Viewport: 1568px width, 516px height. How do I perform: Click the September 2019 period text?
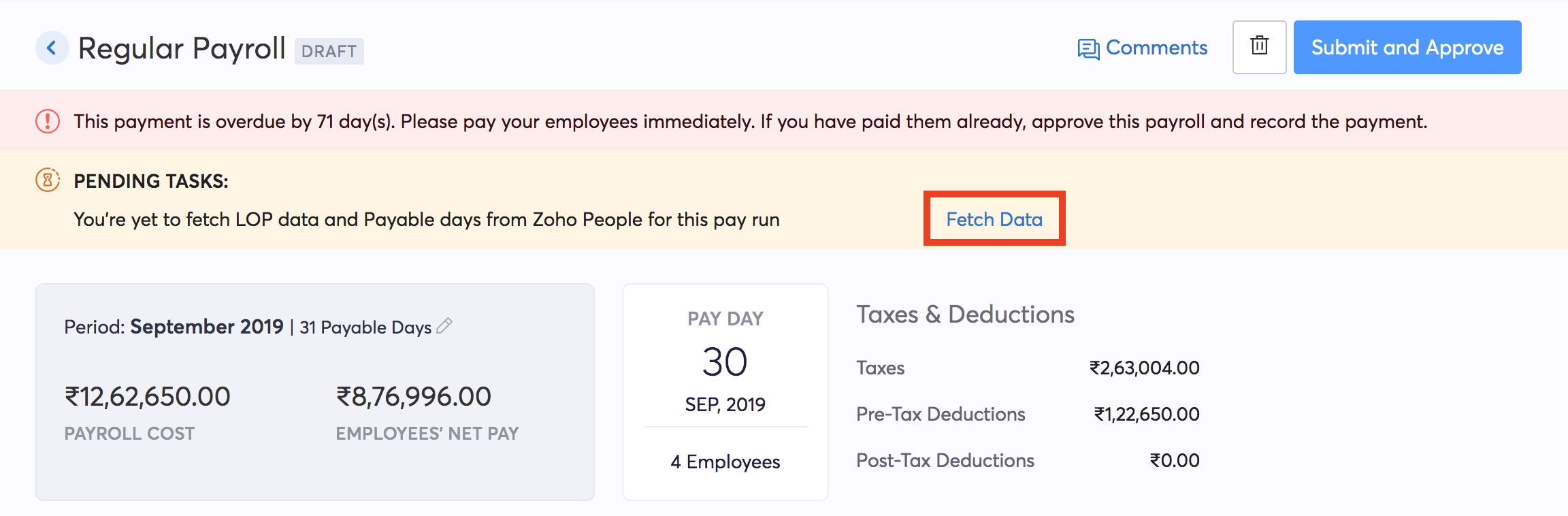tap(207, 327)
